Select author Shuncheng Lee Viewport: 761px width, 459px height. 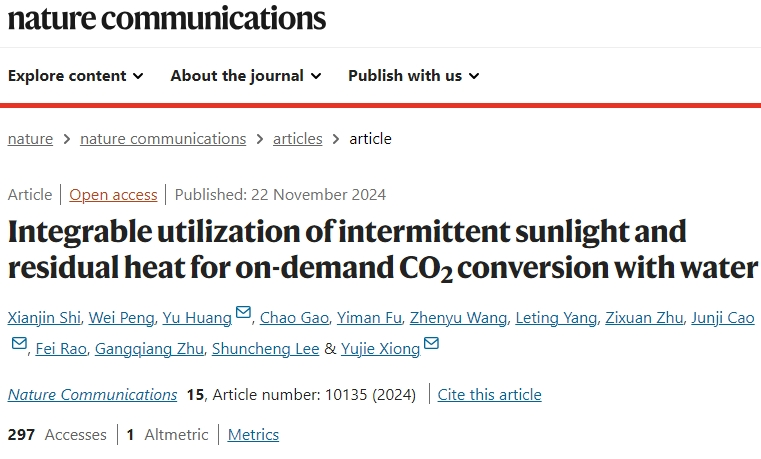(x=265, y=349)
